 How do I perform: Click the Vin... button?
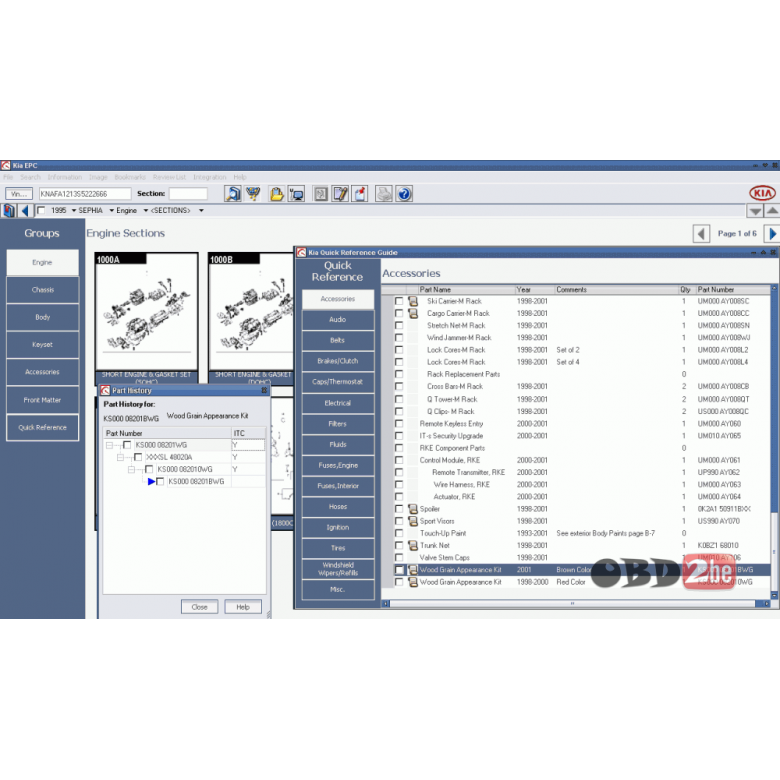(x=19, y=194)
